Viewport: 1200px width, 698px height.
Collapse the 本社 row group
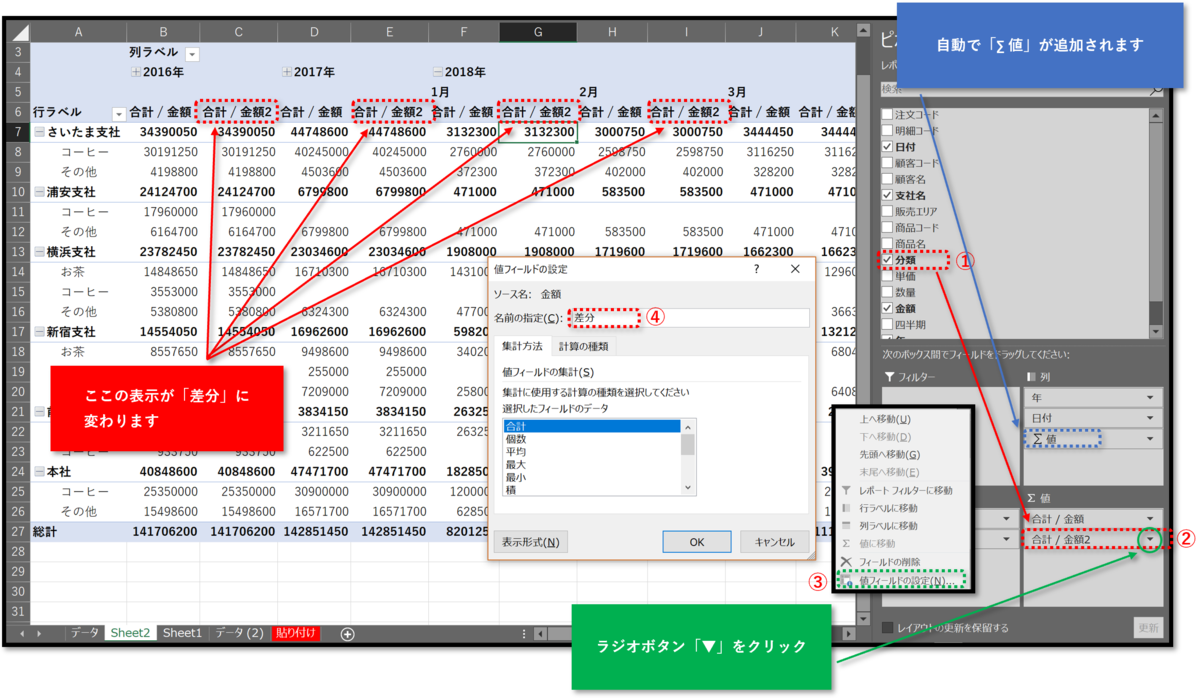39,471
